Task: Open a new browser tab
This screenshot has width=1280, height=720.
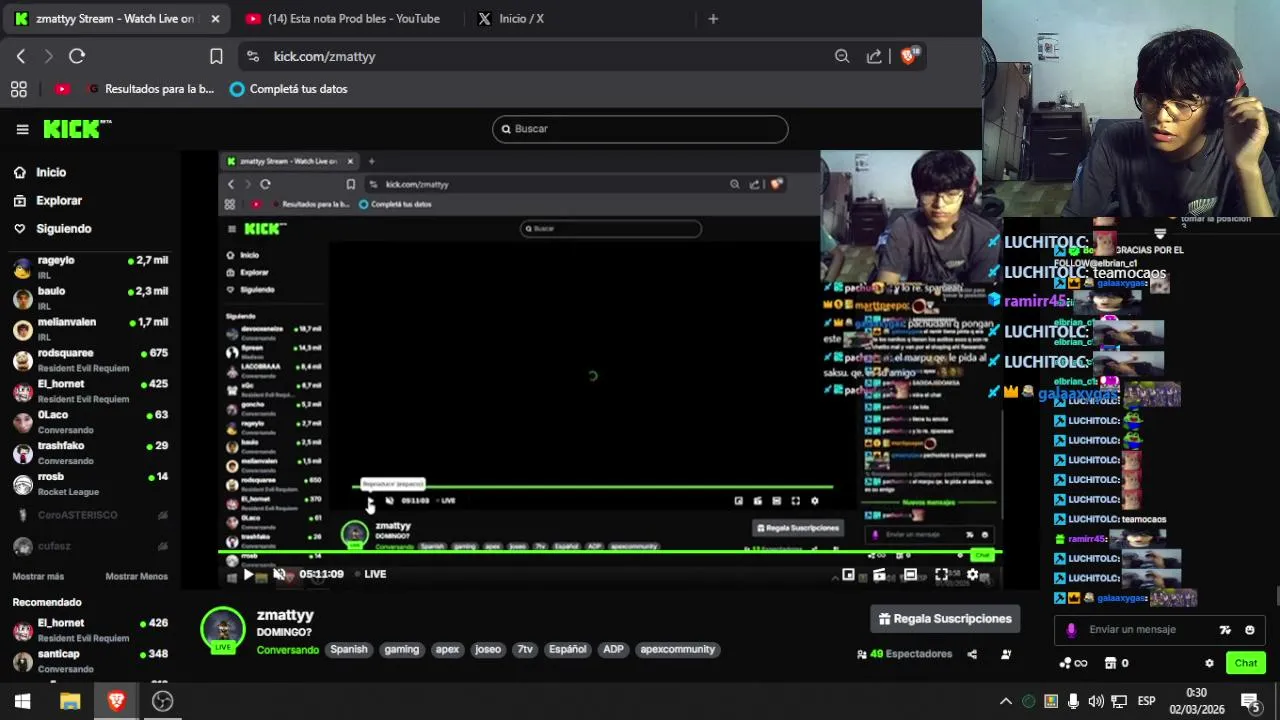Action: (713, 18)
